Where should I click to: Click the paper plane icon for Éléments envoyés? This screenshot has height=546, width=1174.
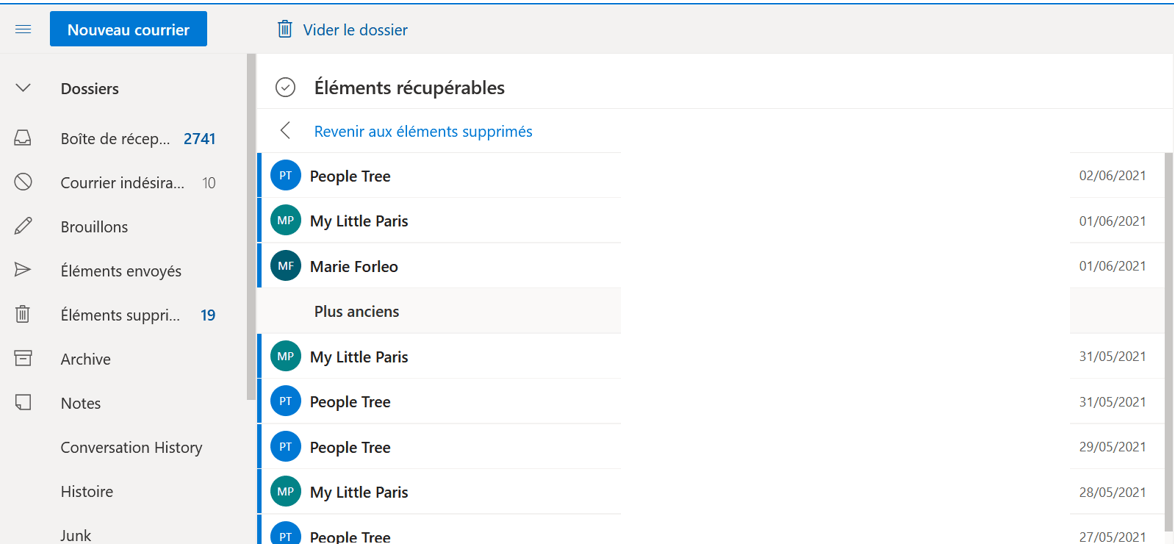click(x=23, y=270)
